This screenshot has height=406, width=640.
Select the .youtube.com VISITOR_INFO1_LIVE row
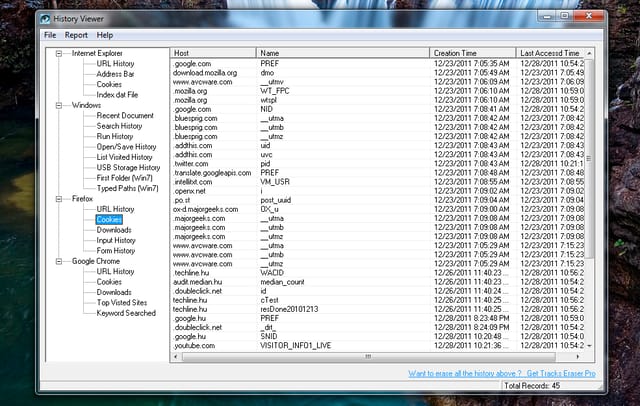point(378,346)
